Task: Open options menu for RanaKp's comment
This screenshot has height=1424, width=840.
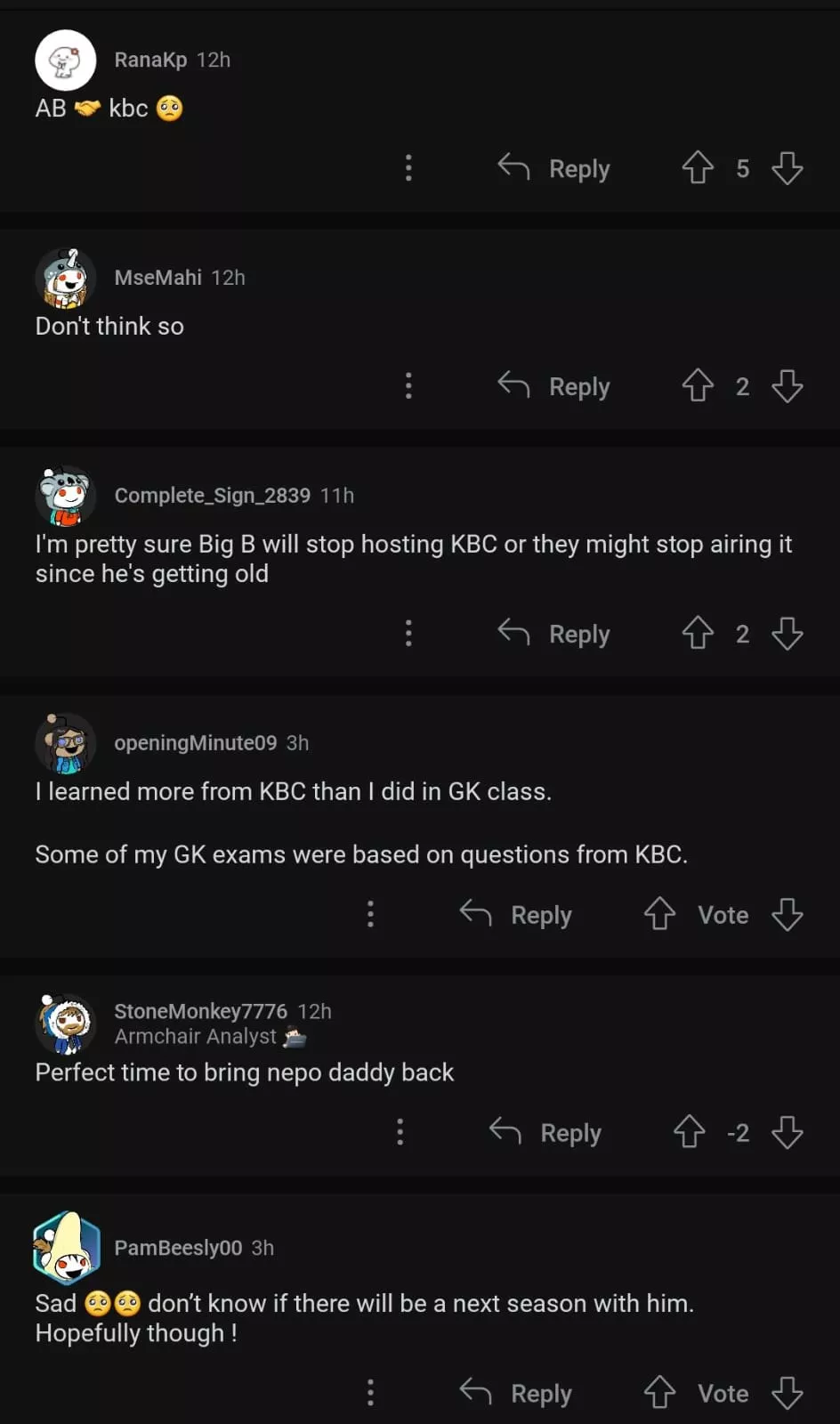Action: (x=408, y=167)
